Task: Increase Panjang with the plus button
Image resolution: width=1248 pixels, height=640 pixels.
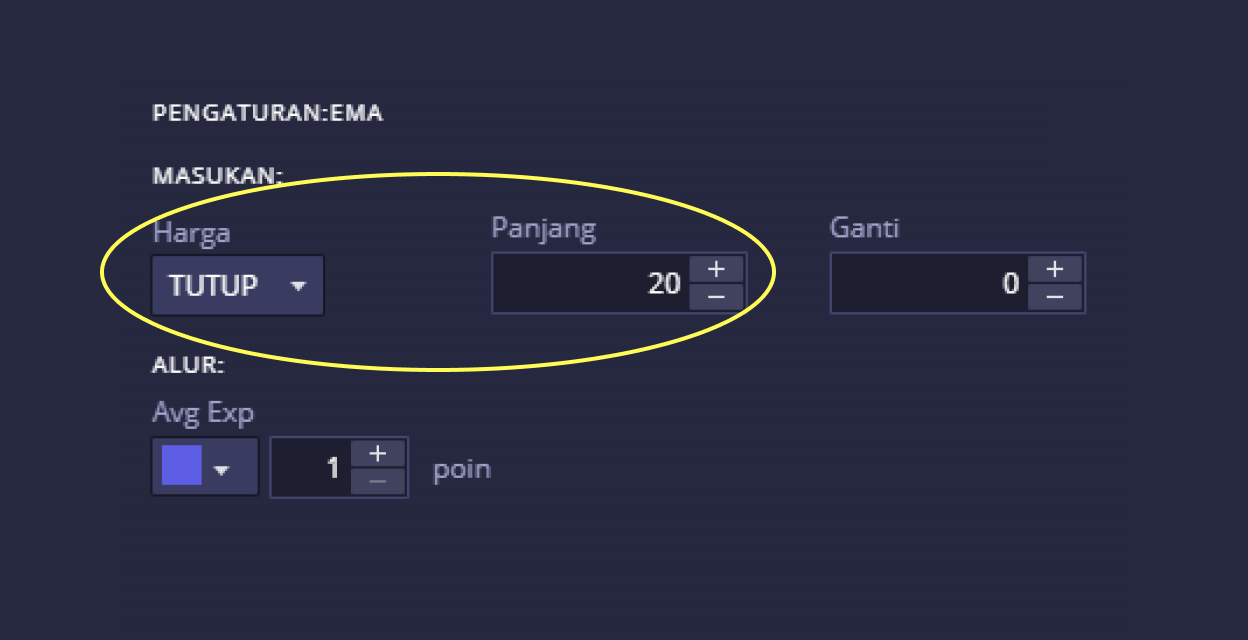Action: 716,270
